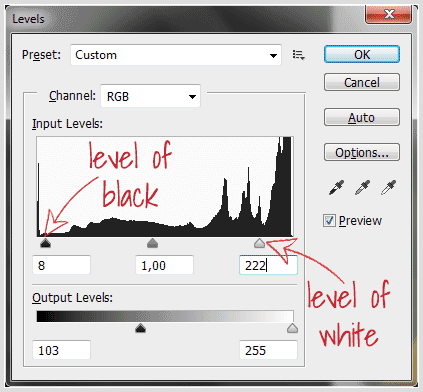This screenshot has width=423, height=392.
Task: Grab the input black point slider
Action: (45, 243)
